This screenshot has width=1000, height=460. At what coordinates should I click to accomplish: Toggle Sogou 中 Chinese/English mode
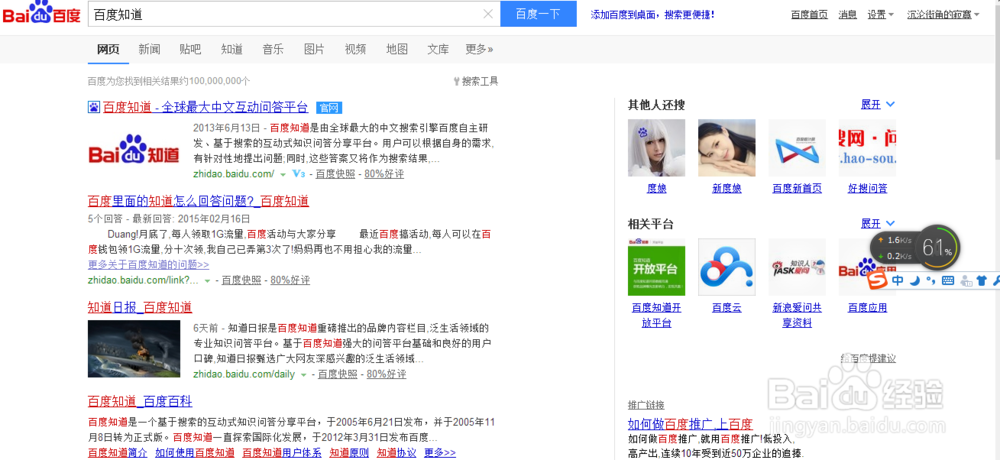898,280
